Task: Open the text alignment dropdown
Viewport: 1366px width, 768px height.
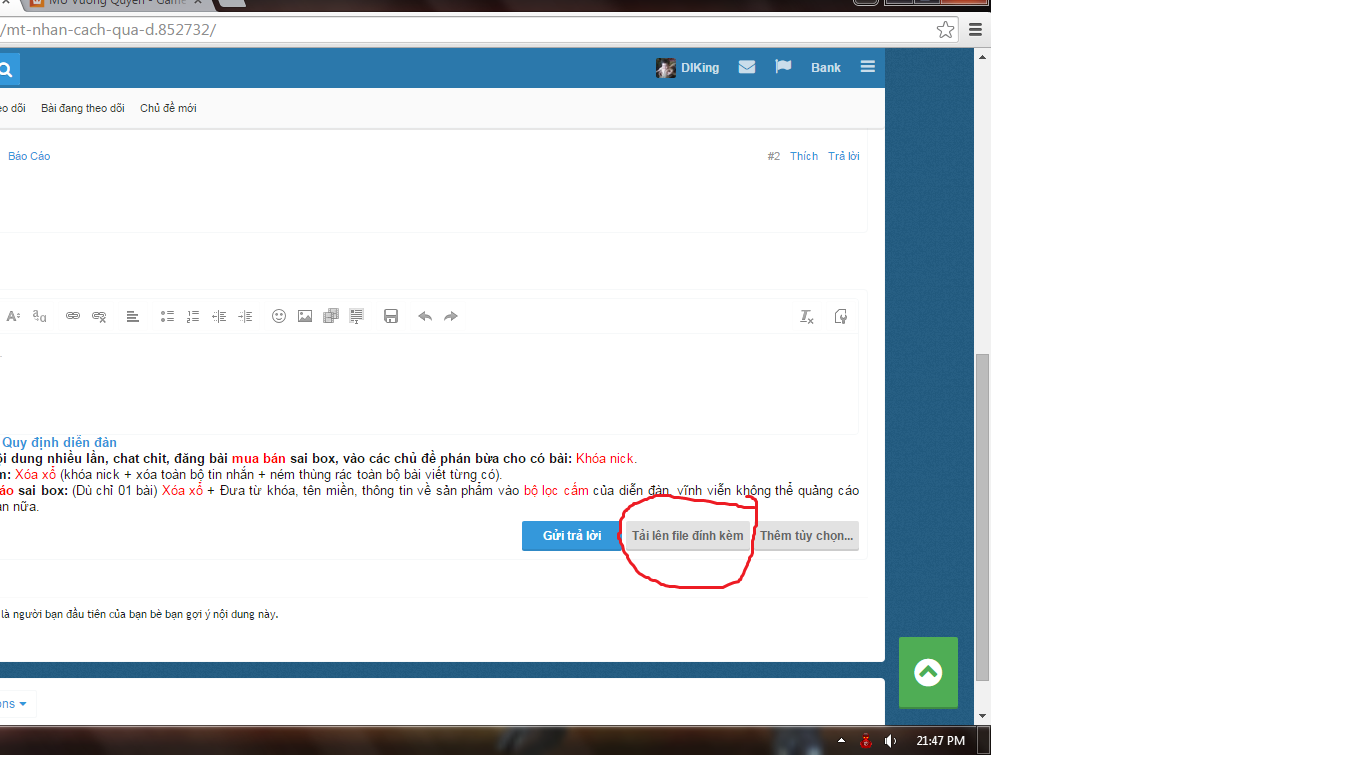Action: point(133,316)
